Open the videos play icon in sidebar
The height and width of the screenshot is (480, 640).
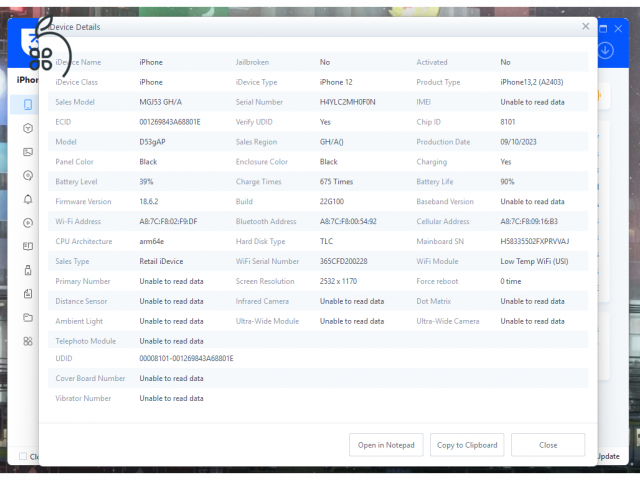point(28,223)
